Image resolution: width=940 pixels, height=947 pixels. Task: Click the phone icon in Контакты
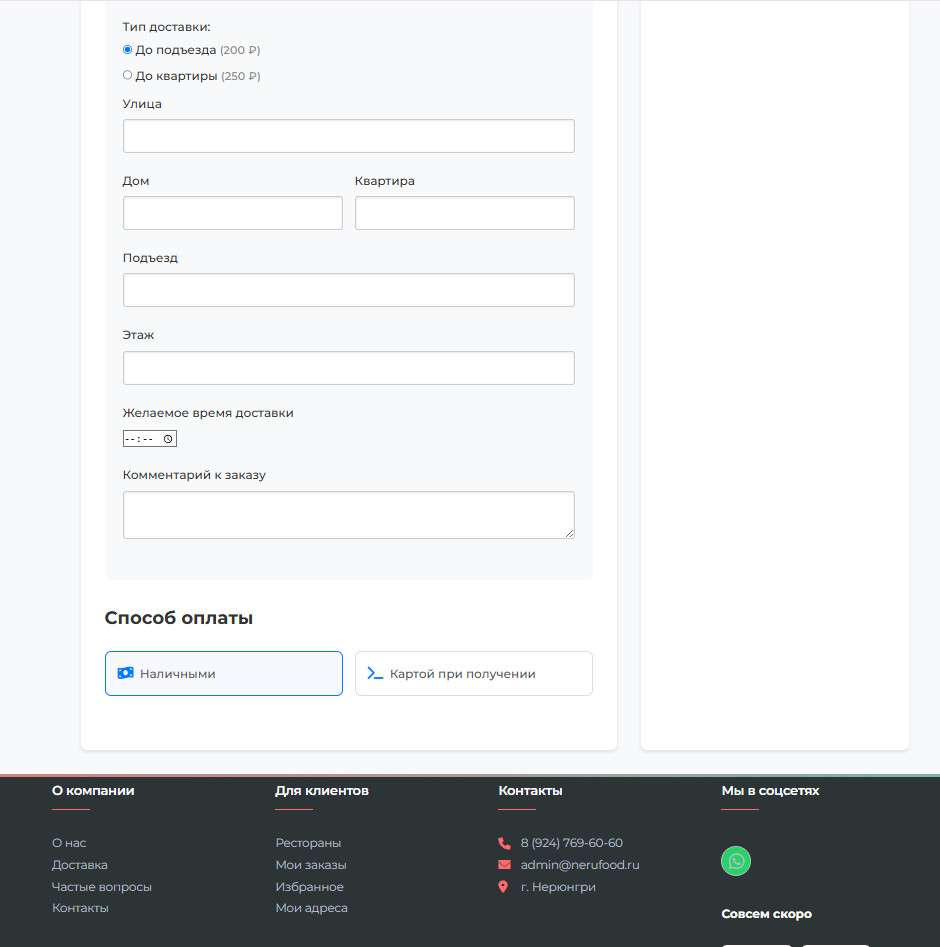504,843
